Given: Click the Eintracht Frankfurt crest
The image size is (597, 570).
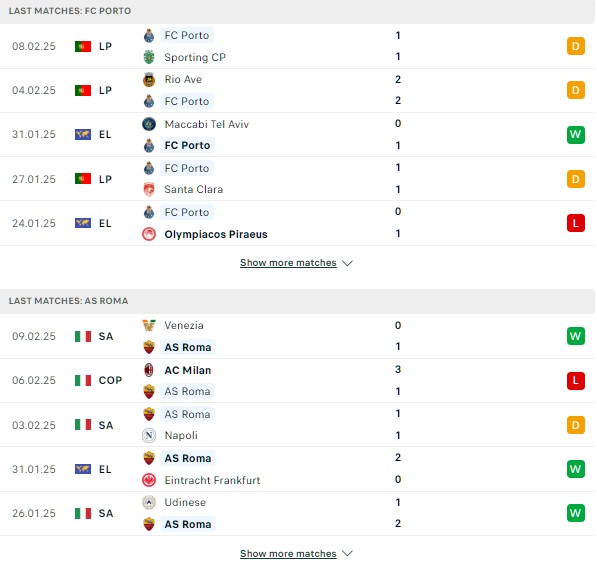Looking at the screenshot, I should (x=149, y=480).
